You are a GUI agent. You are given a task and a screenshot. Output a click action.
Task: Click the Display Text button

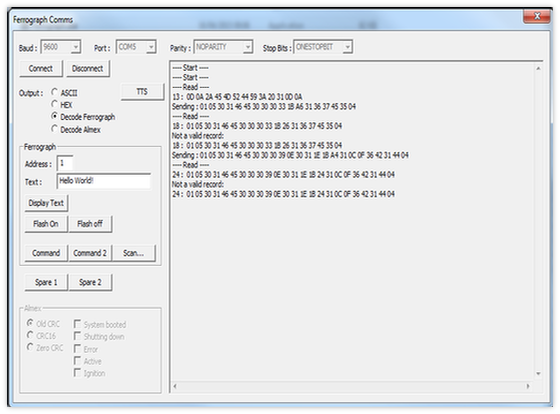(46, 203)
